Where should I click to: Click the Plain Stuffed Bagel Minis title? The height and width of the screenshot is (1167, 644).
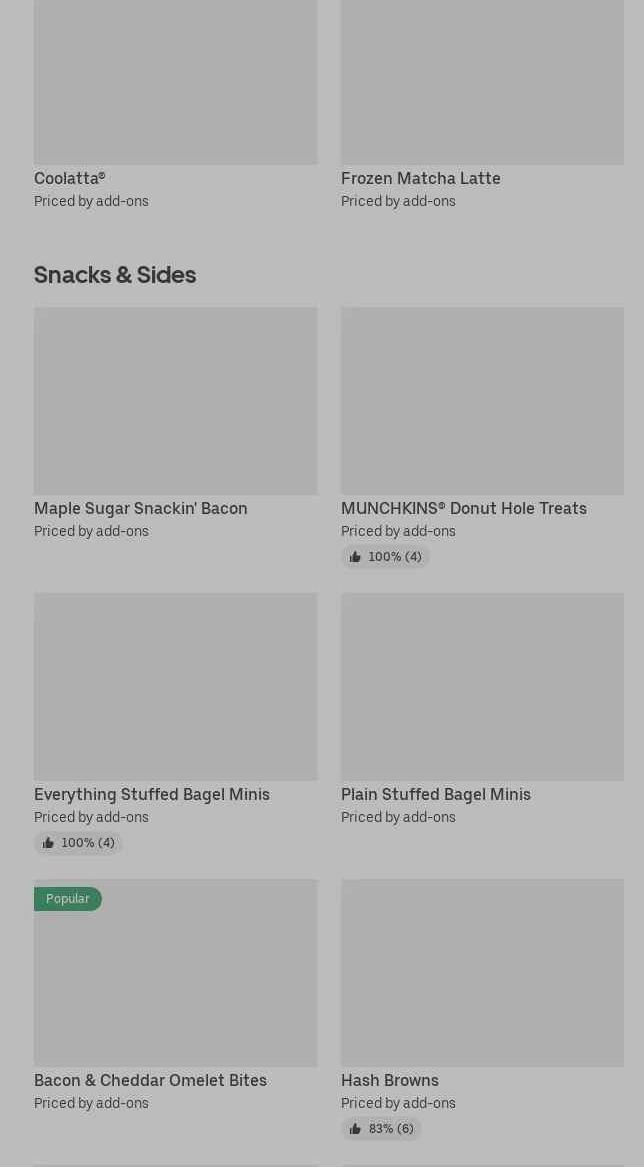(435, 794)
